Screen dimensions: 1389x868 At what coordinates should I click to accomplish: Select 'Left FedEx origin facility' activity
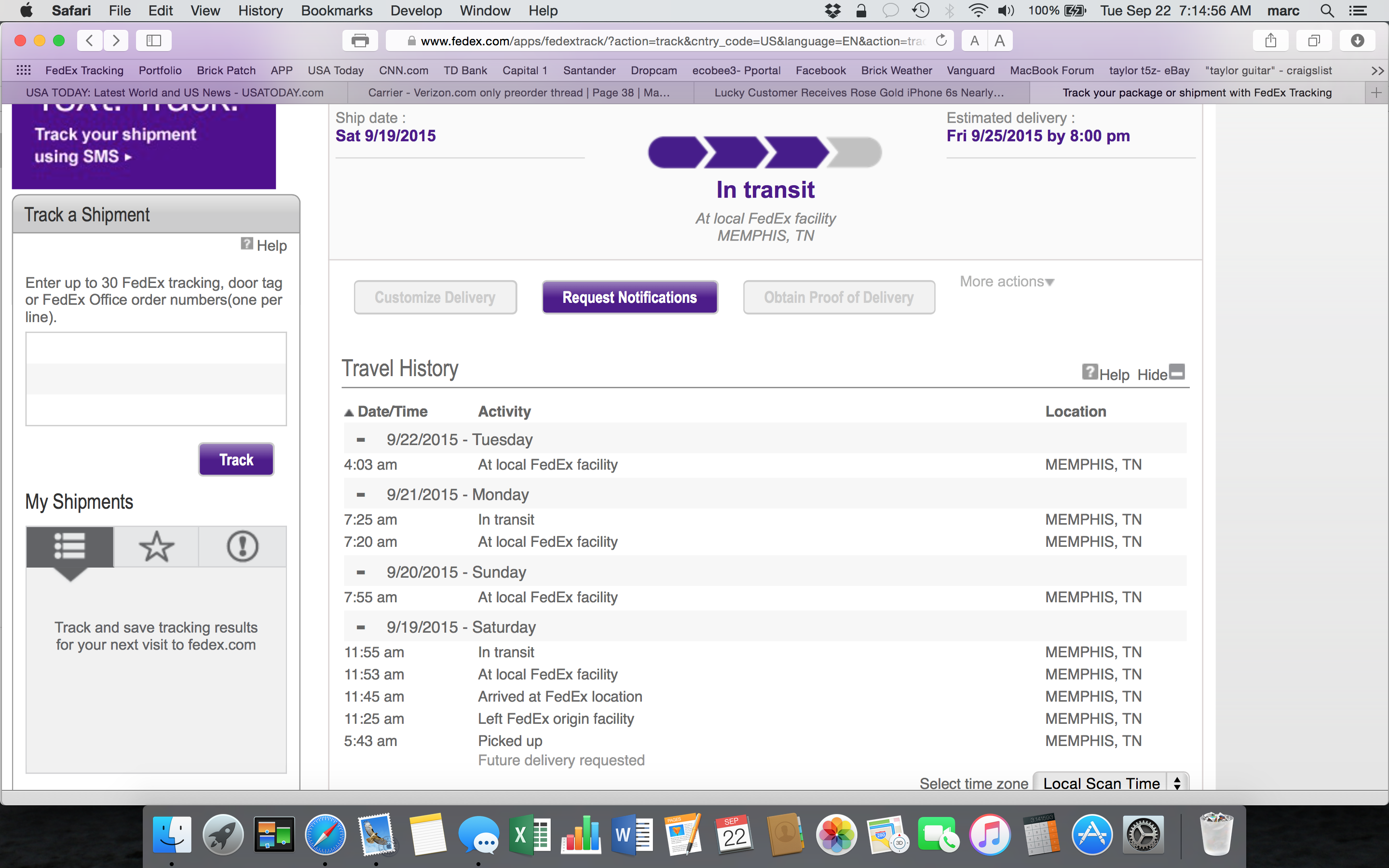click(x=556, y=719)
